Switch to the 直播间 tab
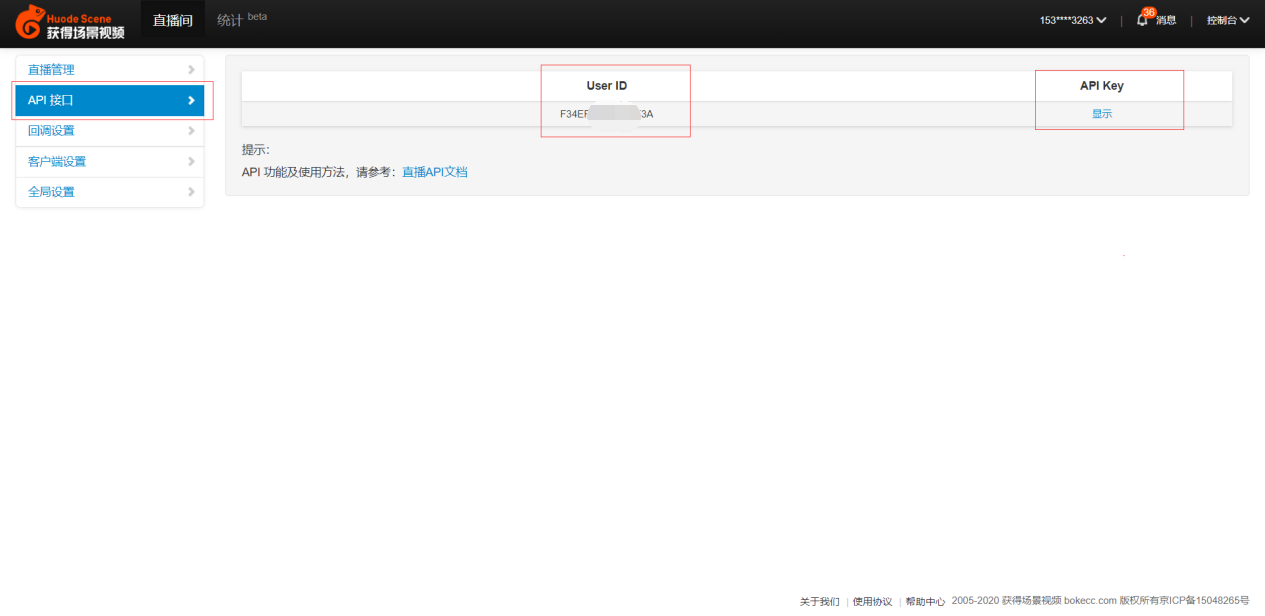The height and width of the screenshot is (616, 1265). (172, 20)
